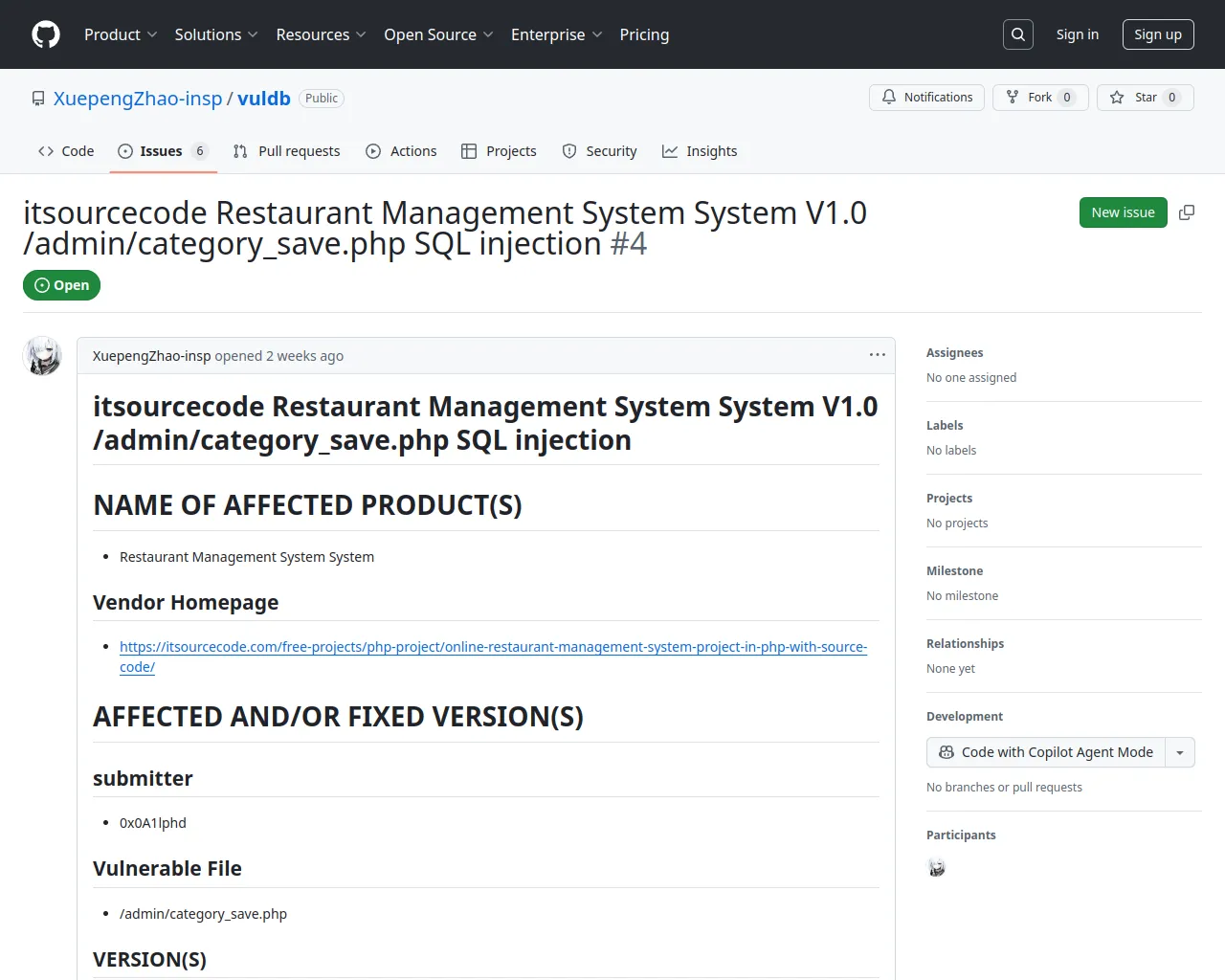Click the Issues count badge showing 6
1225x980 pixels.
pyautogui.click(x=199, y=151)
